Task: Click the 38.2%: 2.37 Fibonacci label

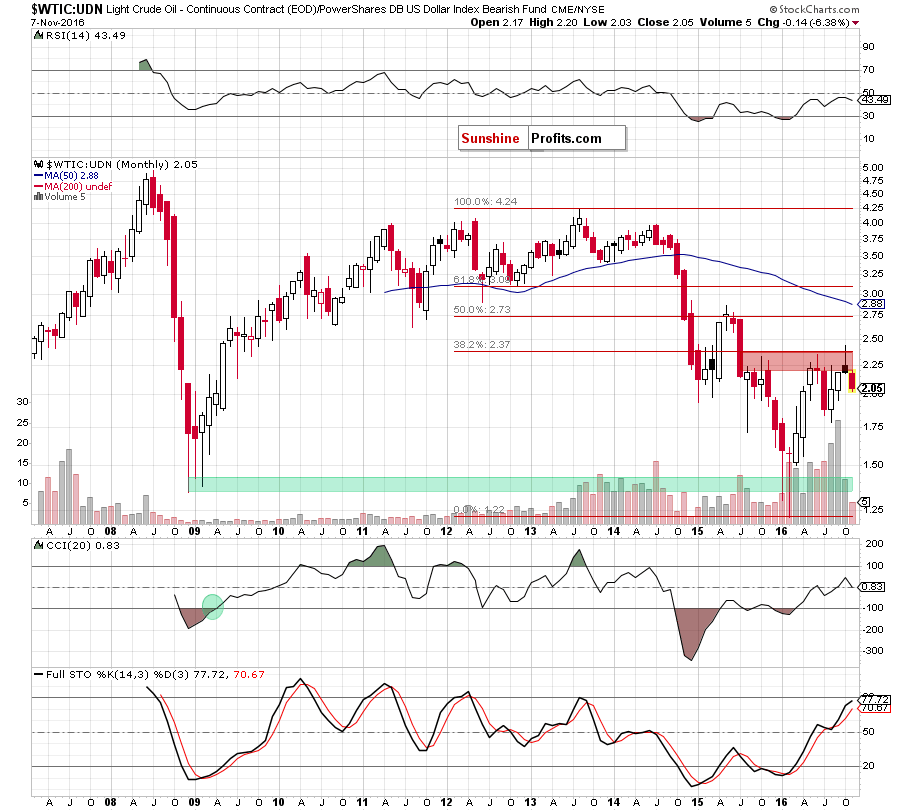Action: point(482,344)
